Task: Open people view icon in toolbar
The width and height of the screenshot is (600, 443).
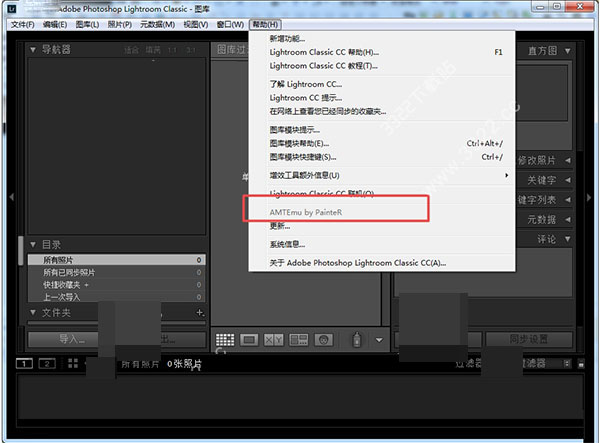Action: (x=323, y=339)
